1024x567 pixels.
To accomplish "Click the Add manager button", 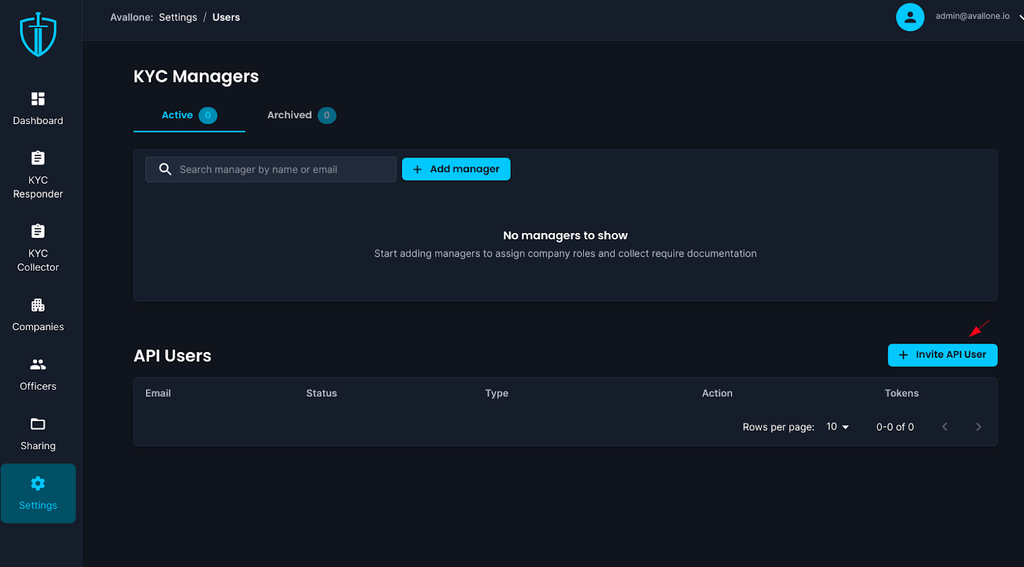I will tap(456, 169).
